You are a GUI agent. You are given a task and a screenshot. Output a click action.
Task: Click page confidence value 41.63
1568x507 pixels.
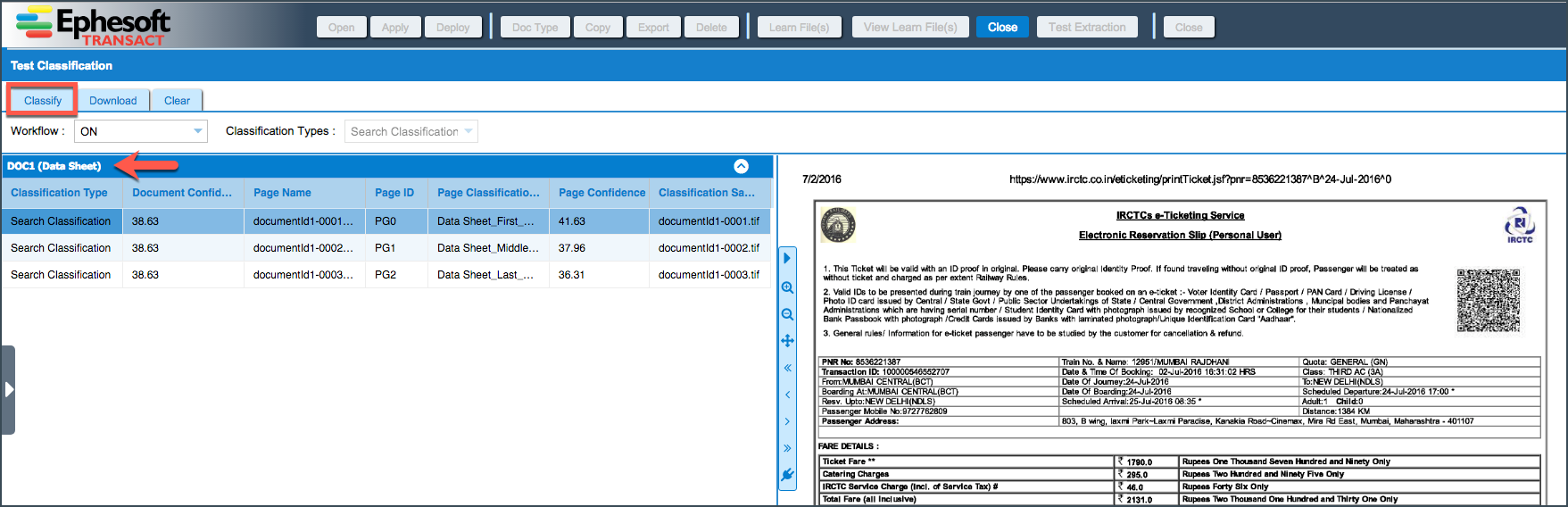coord(572,221)
